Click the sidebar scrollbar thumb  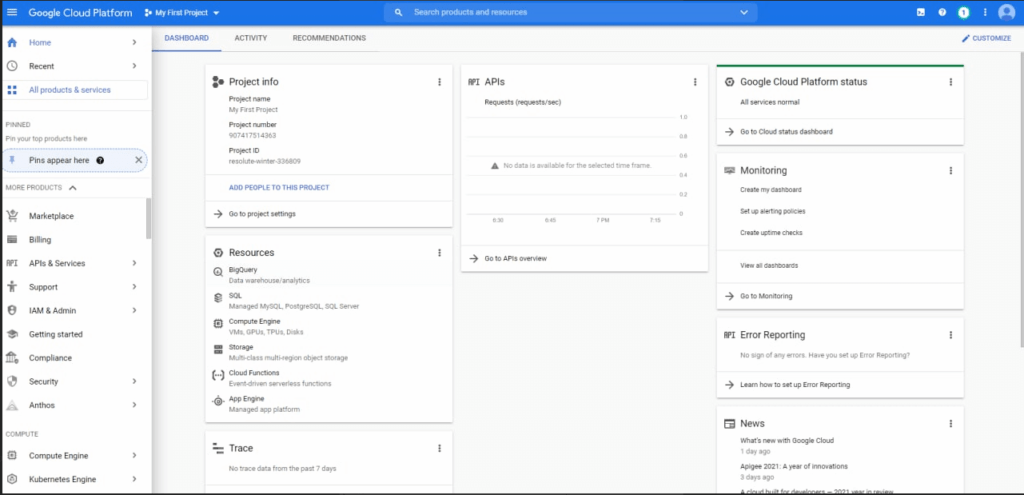[x=149, y=219]
